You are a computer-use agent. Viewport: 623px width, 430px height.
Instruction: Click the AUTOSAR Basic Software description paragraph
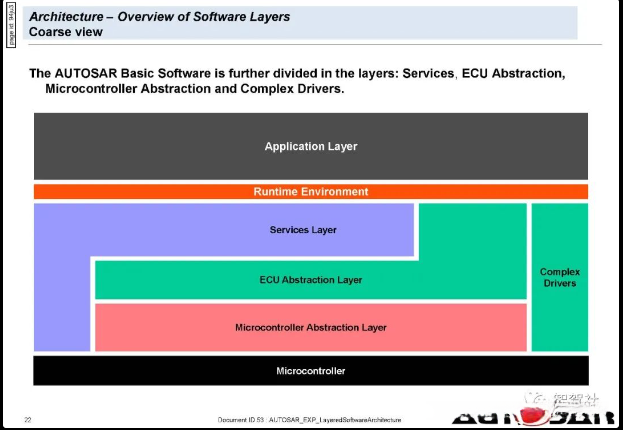pyautogui.click(x=297, y=81)
